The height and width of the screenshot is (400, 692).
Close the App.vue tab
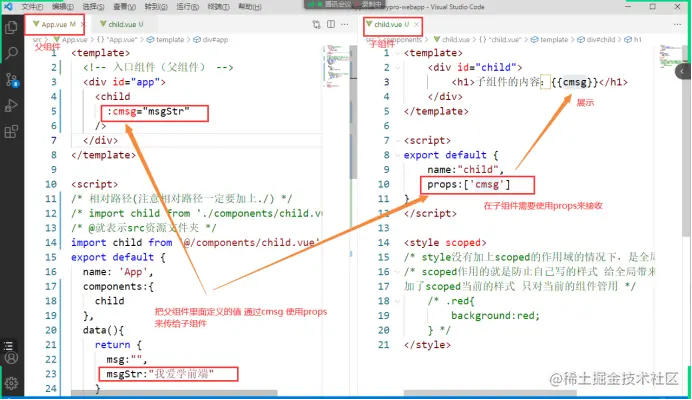[x=83, y=24]
